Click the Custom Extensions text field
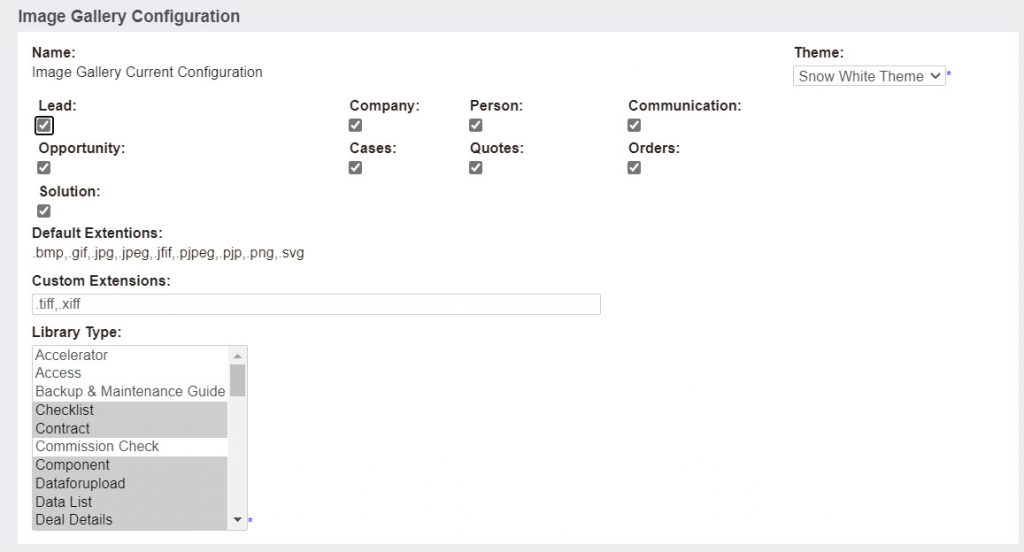1024x552 pixels. point(316,304)
